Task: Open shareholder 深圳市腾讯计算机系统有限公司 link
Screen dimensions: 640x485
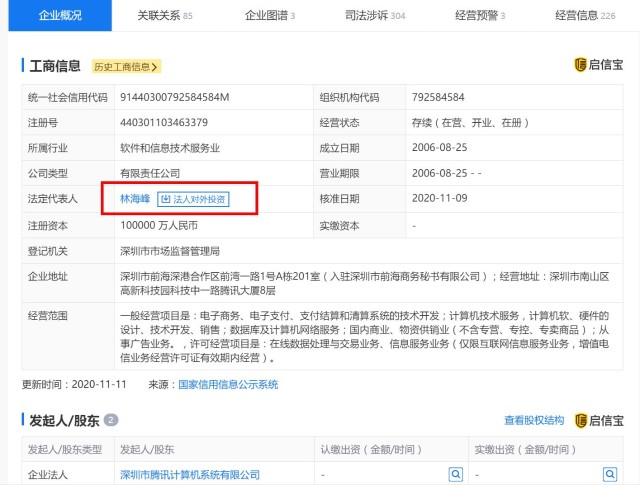Action: click(190, 474)
